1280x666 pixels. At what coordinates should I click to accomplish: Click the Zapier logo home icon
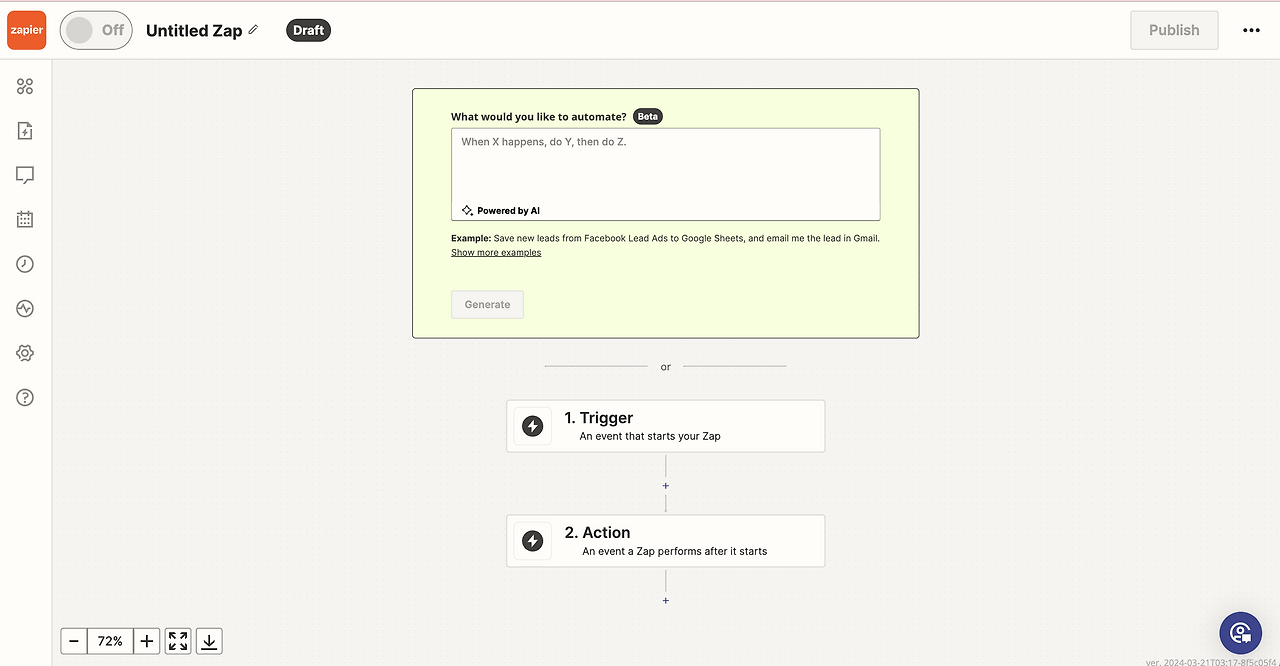(26, 30)
